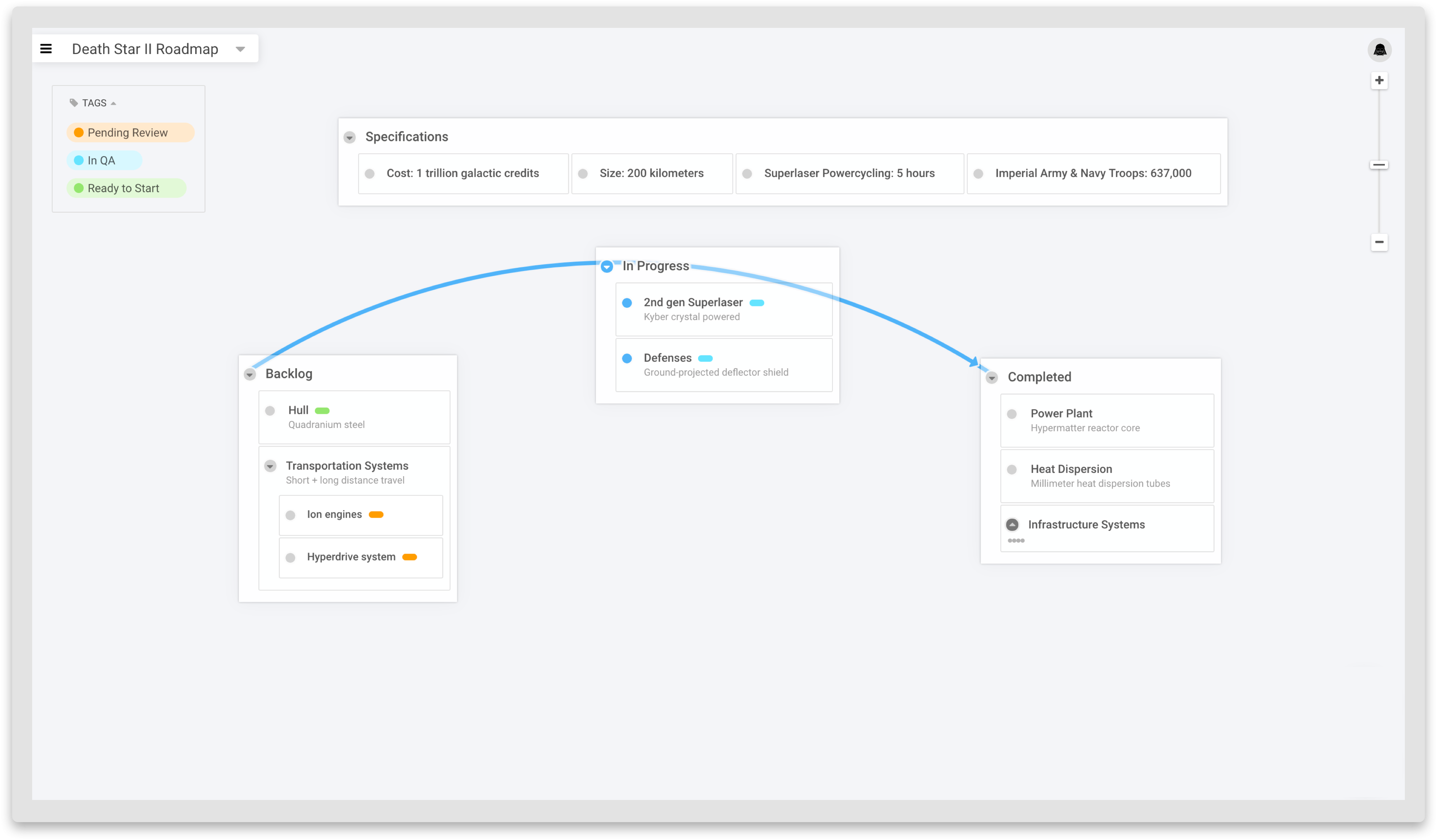Click the cyan tag on 2nd gen Superlaser
Screen dimensions: 1437x840
756,303
